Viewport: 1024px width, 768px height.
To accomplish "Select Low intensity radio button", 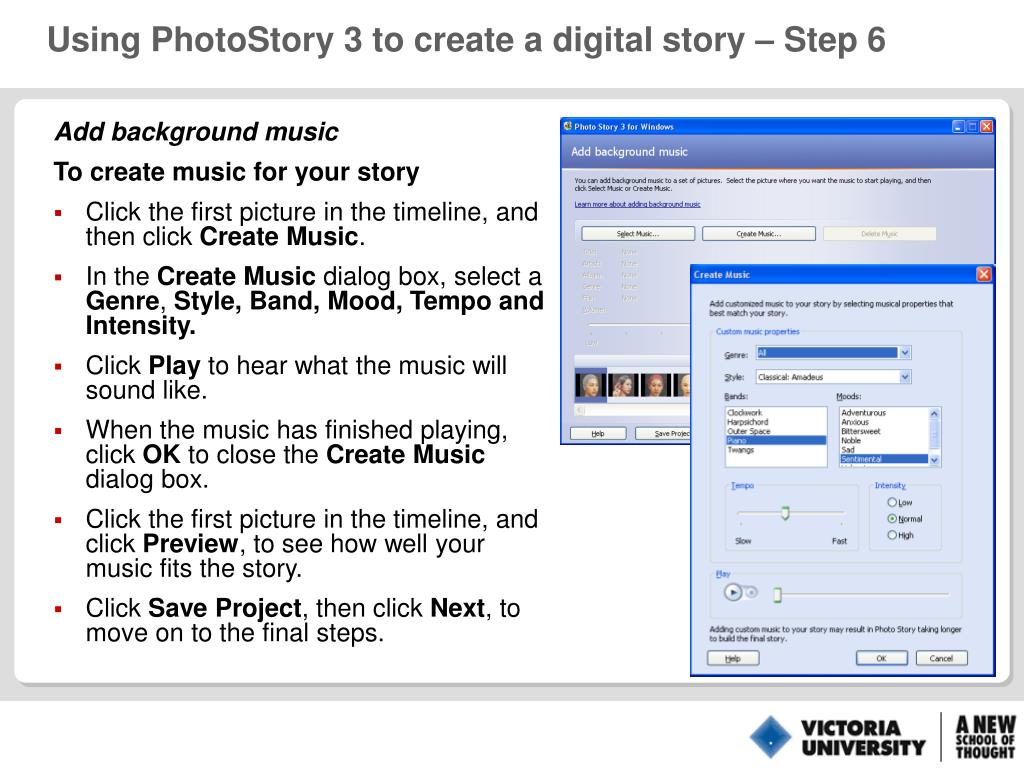I will 891,502.
